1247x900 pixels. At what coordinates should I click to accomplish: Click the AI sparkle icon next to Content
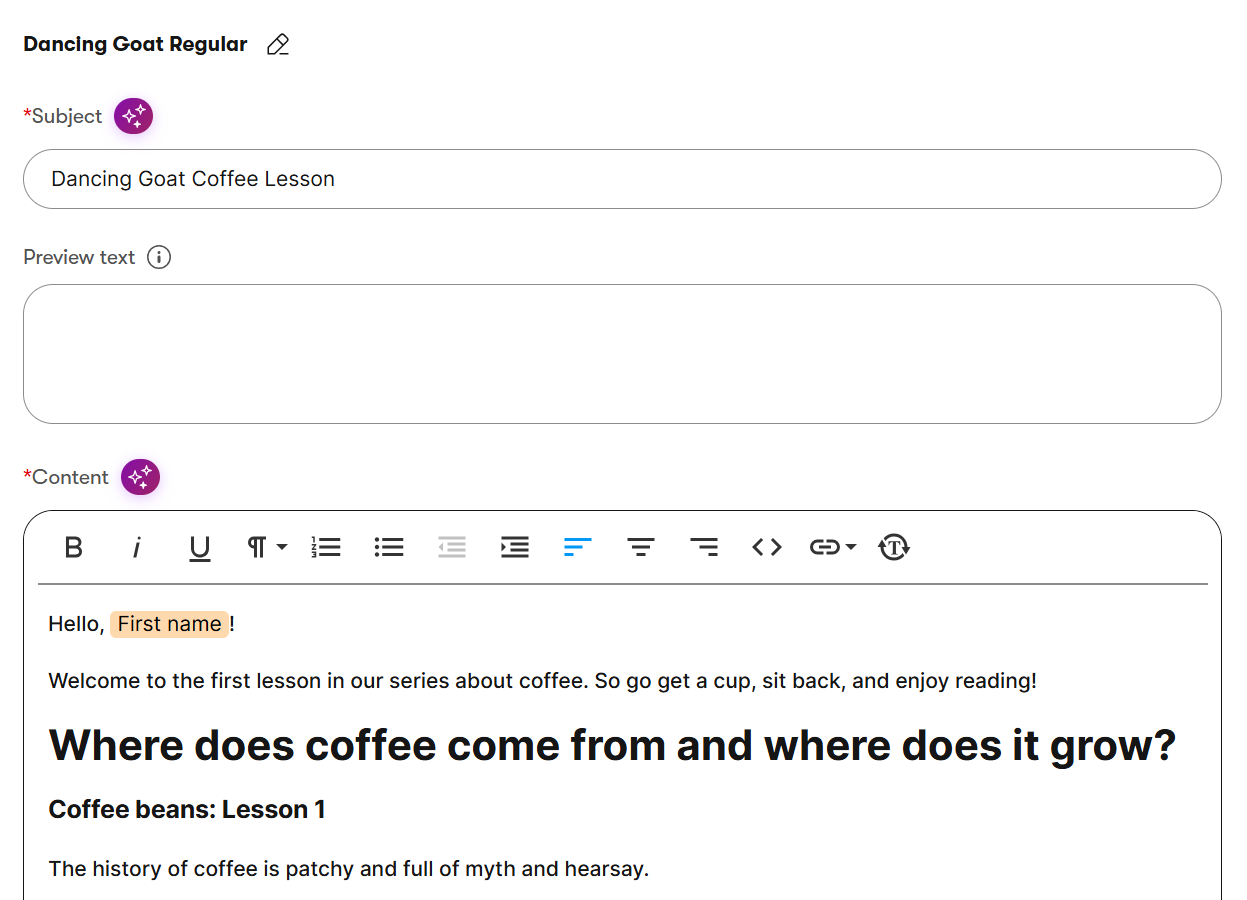[x=140, y=477]
